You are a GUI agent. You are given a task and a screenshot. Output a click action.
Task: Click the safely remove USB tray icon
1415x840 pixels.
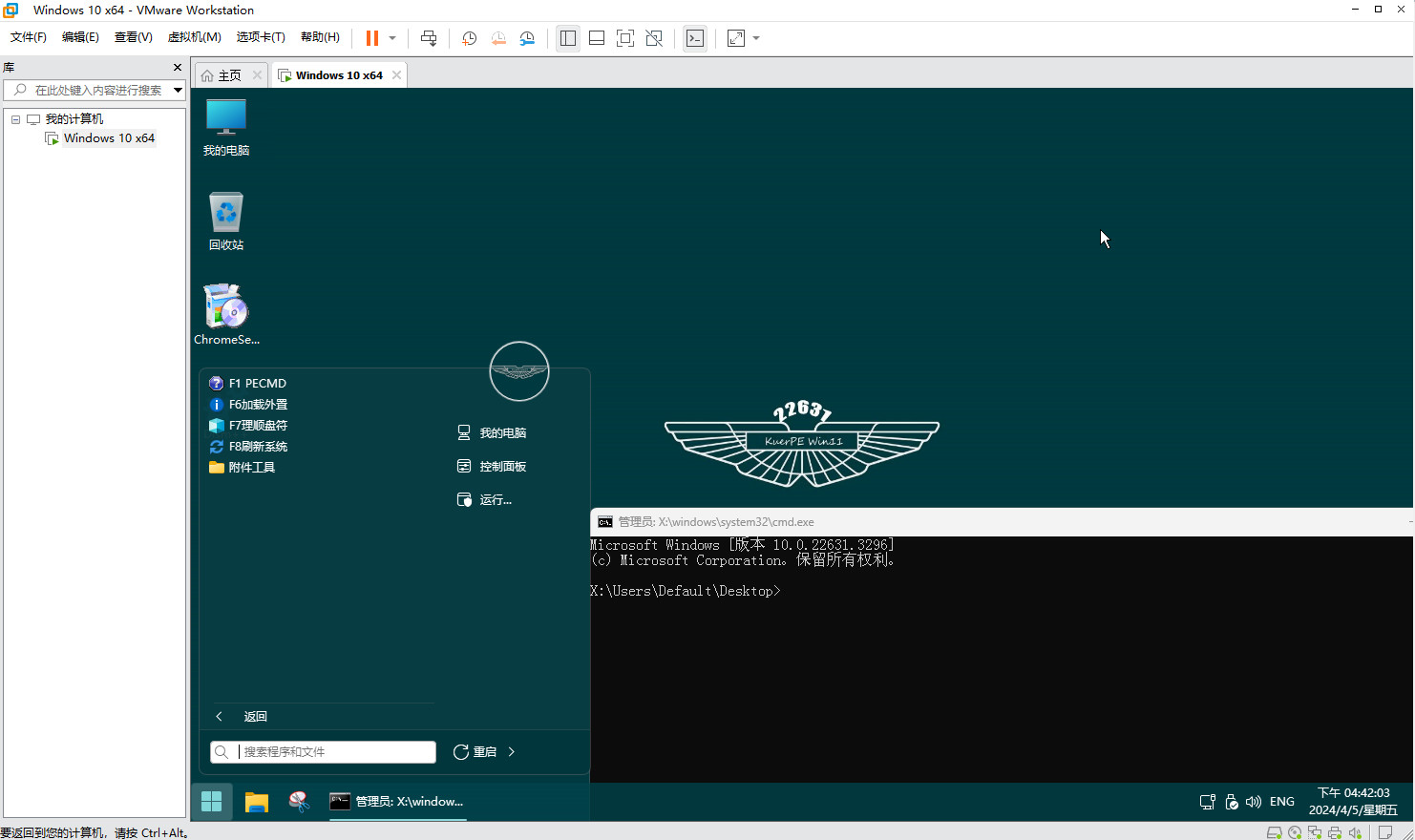[1232, 802]
